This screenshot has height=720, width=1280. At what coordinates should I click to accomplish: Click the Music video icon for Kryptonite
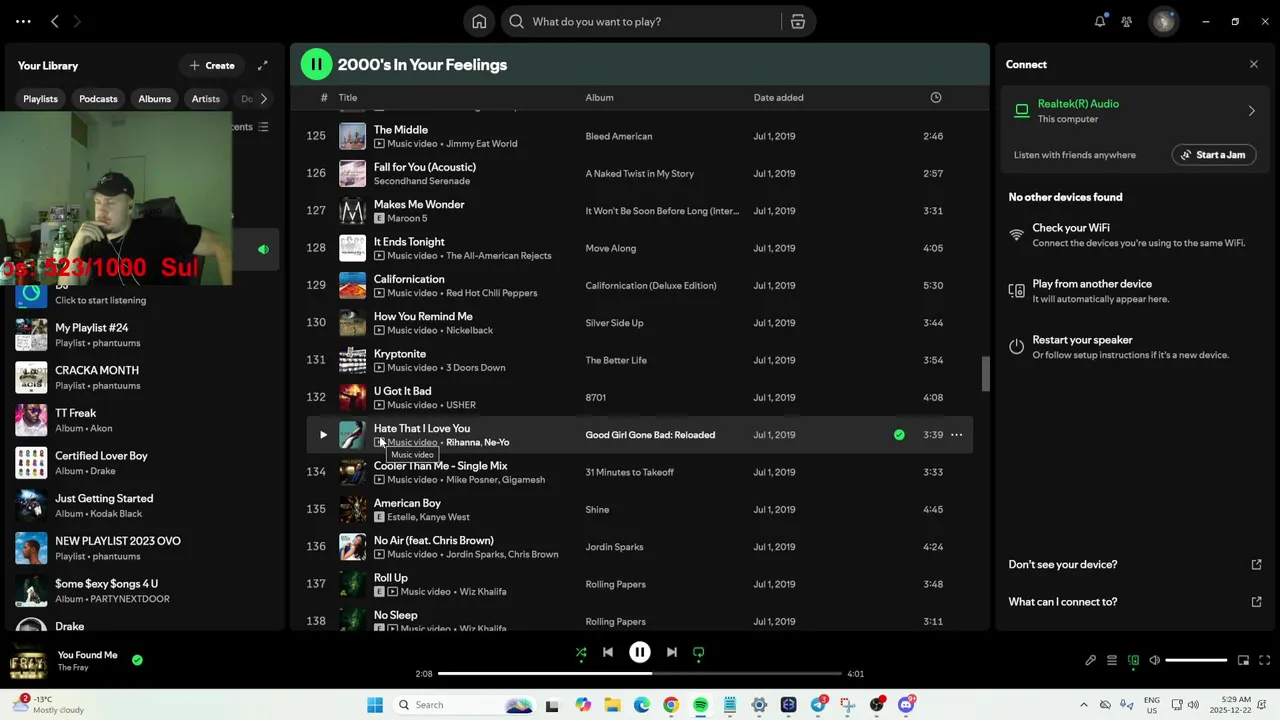point(379,368)
